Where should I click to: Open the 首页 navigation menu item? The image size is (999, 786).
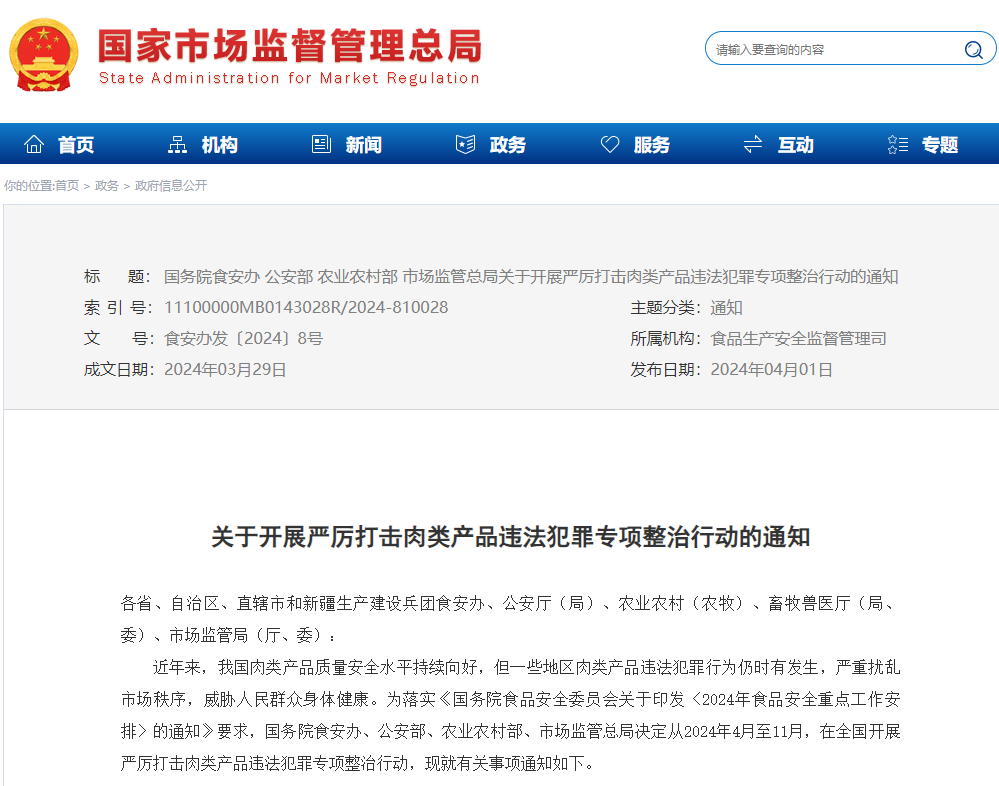point(76,145)
